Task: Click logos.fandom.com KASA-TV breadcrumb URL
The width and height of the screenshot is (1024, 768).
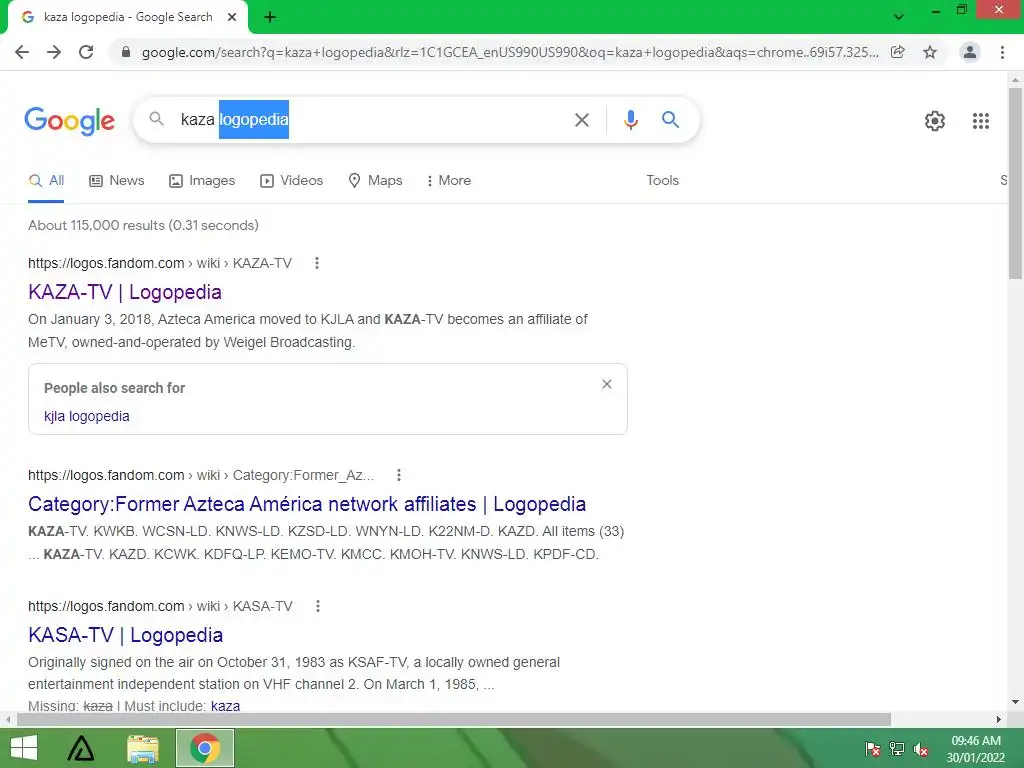Action: 160,606
